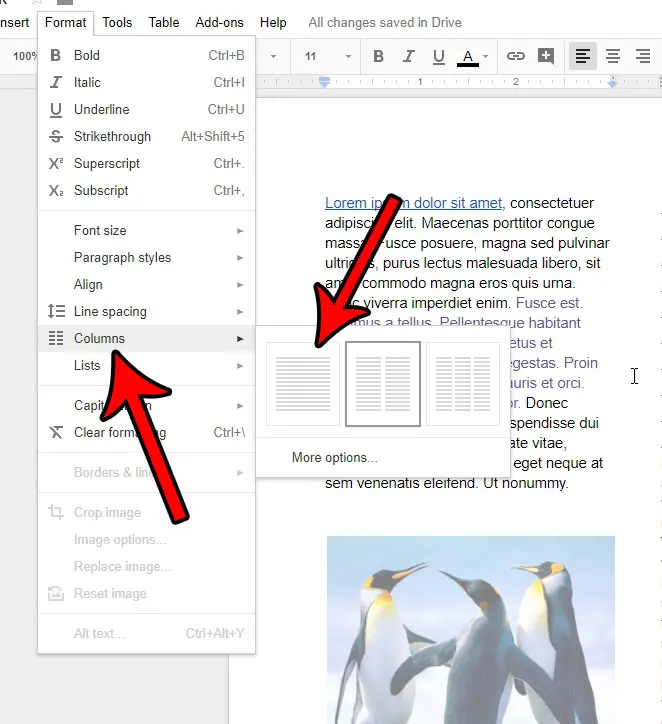Center align text via toolbar icon
Viewport: 662px width, 724px height.
pyautogui.click(x=613, y=56)
